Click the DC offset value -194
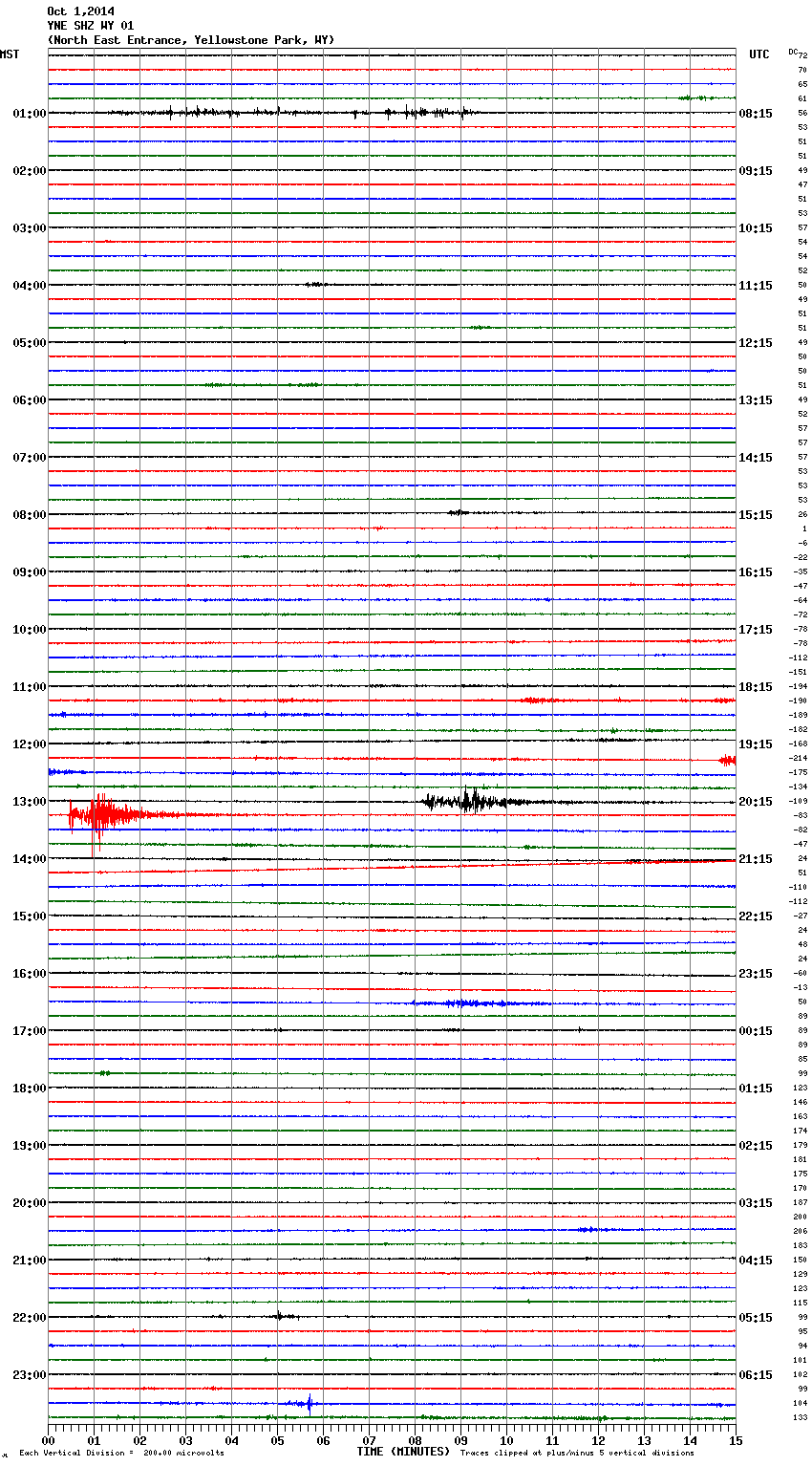This screenshot has width=812, height=1466. [799, 687]
